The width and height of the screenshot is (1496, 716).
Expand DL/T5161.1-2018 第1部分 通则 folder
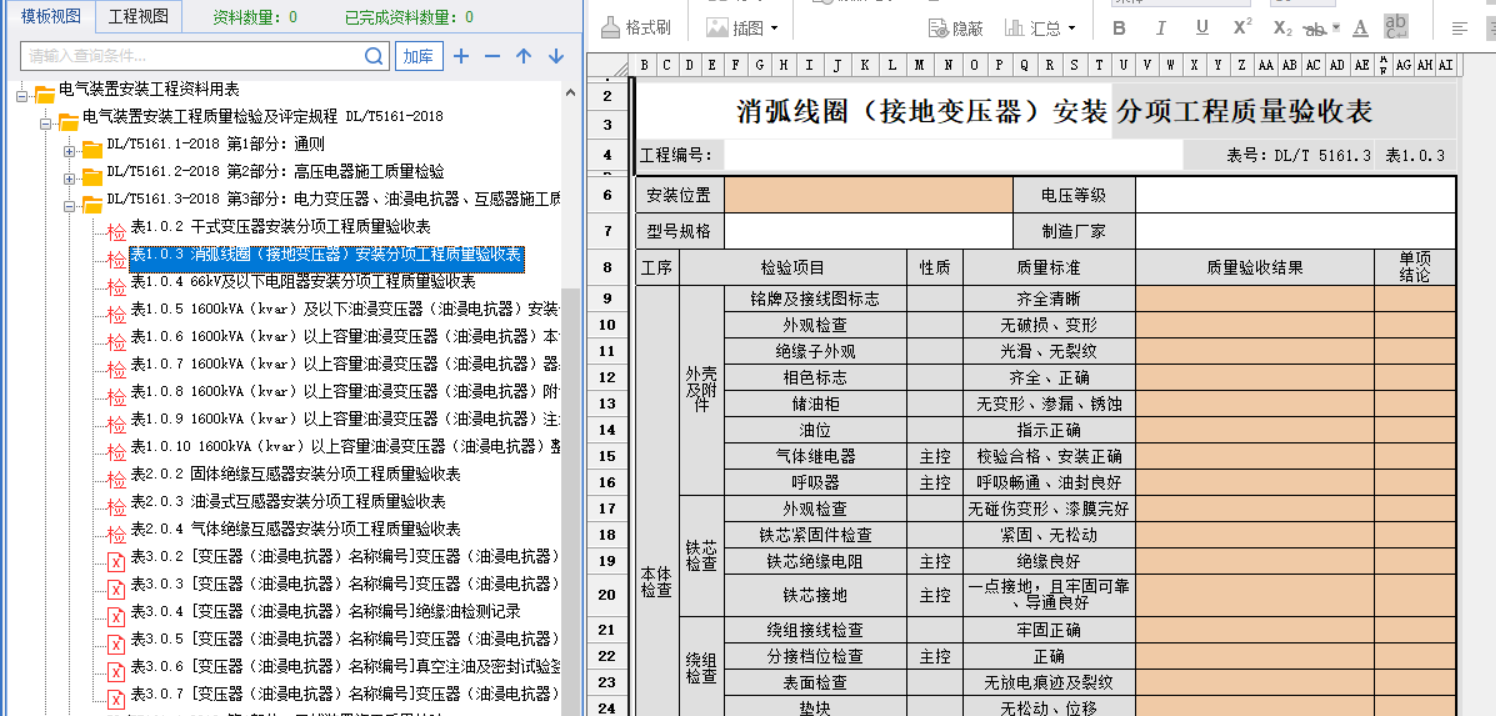(69, 151)
